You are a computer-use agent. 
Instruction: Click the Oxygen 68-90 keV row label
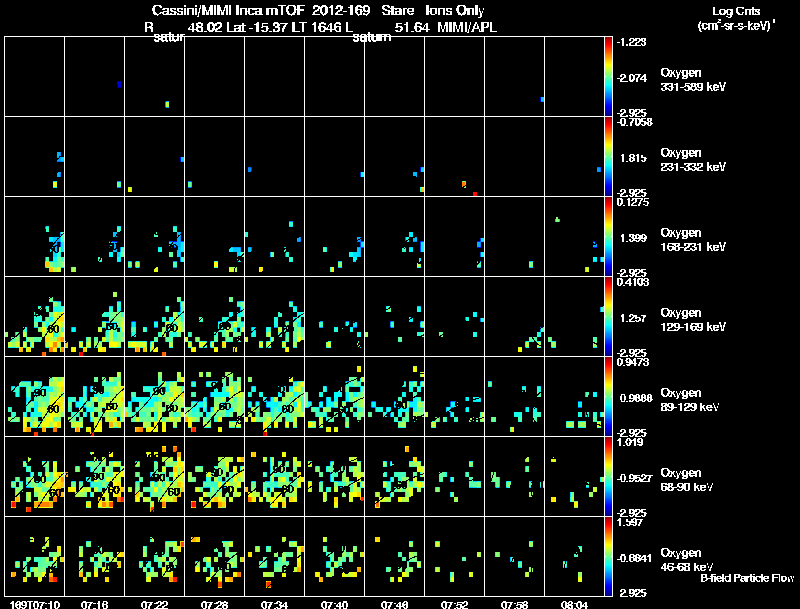(687, 480)
